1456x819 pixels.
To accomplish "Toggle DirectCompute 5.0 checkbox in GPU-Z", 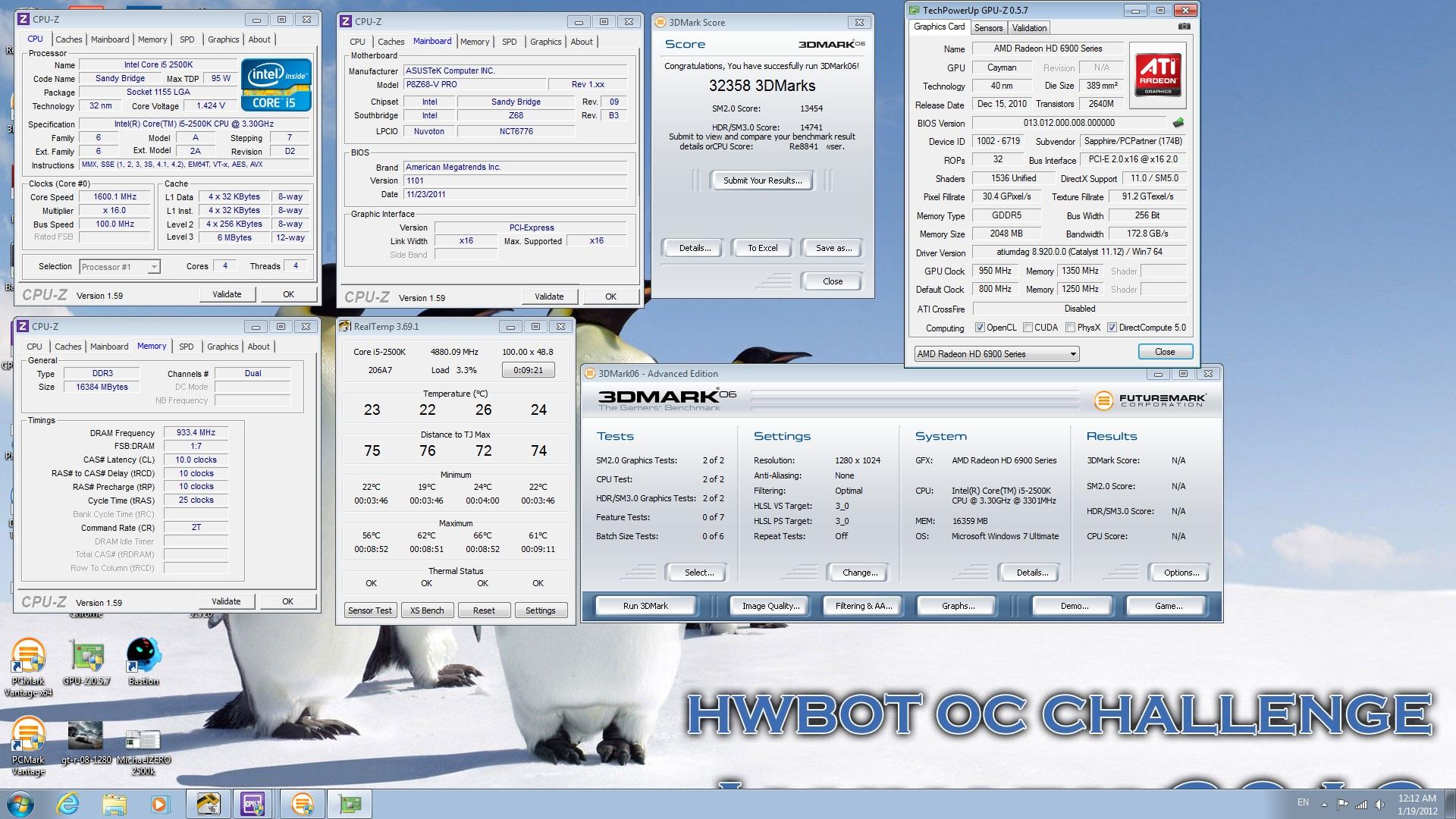I will pyautogui.click(x=1112, y=328).
